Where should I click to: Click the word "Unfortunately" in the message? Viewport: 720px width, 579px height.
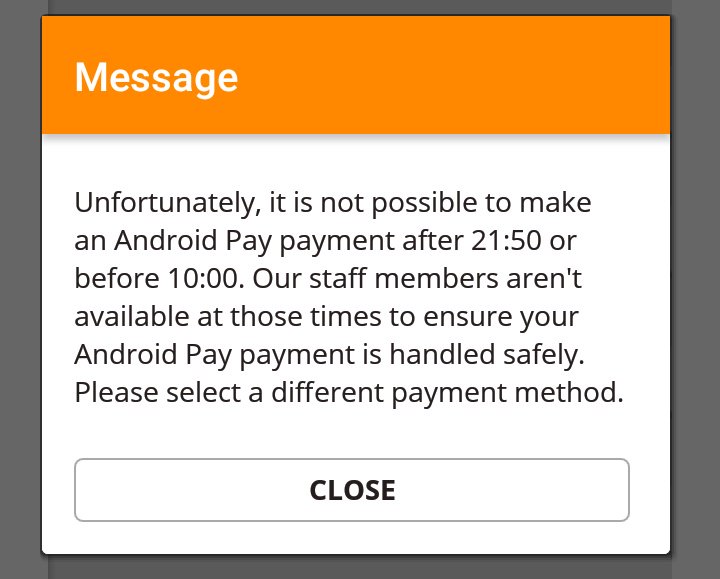(x=164, y=203)
